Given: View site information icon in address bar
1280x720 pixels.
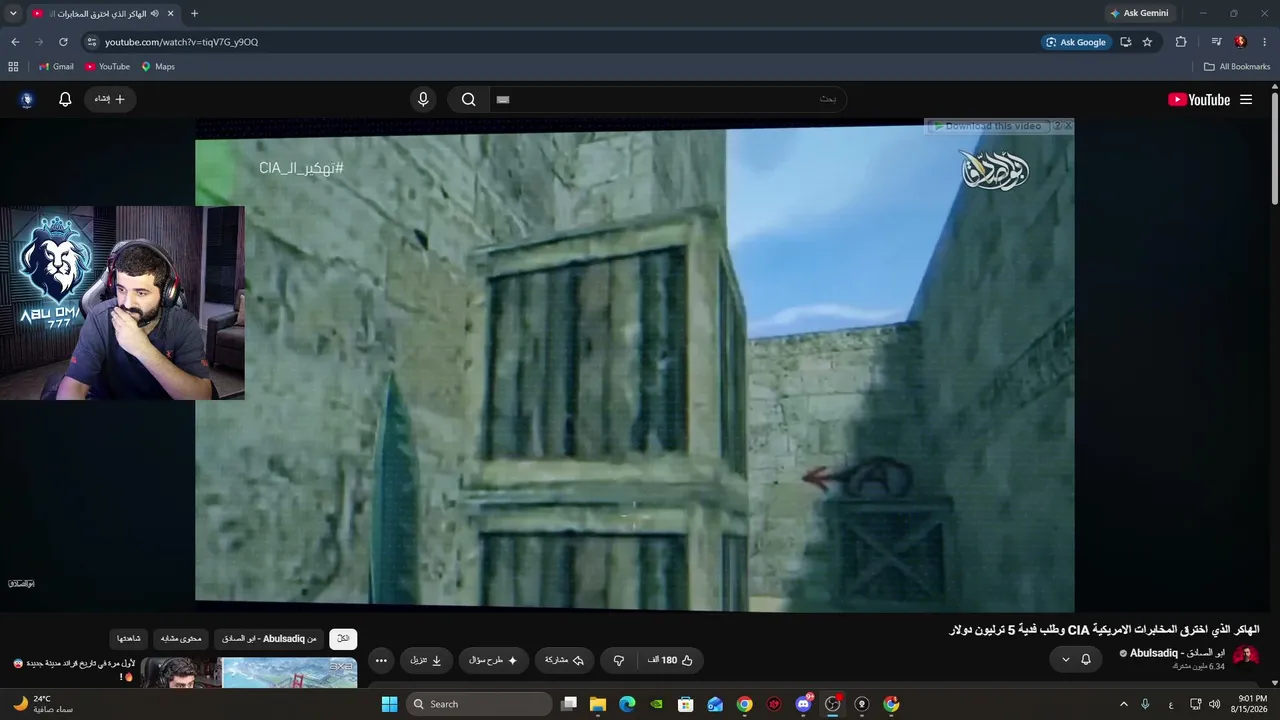Looking at the screenshot, I should coord(92,42).
